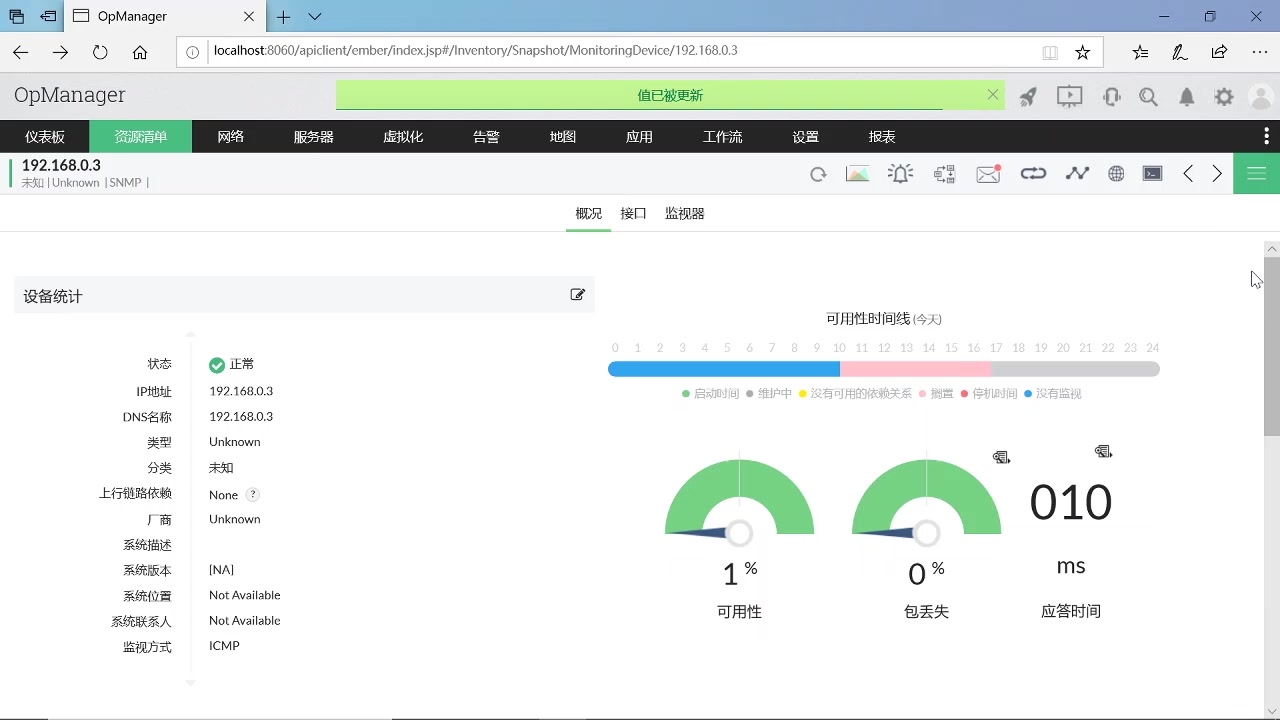Open new browser tab

[284, 17]
